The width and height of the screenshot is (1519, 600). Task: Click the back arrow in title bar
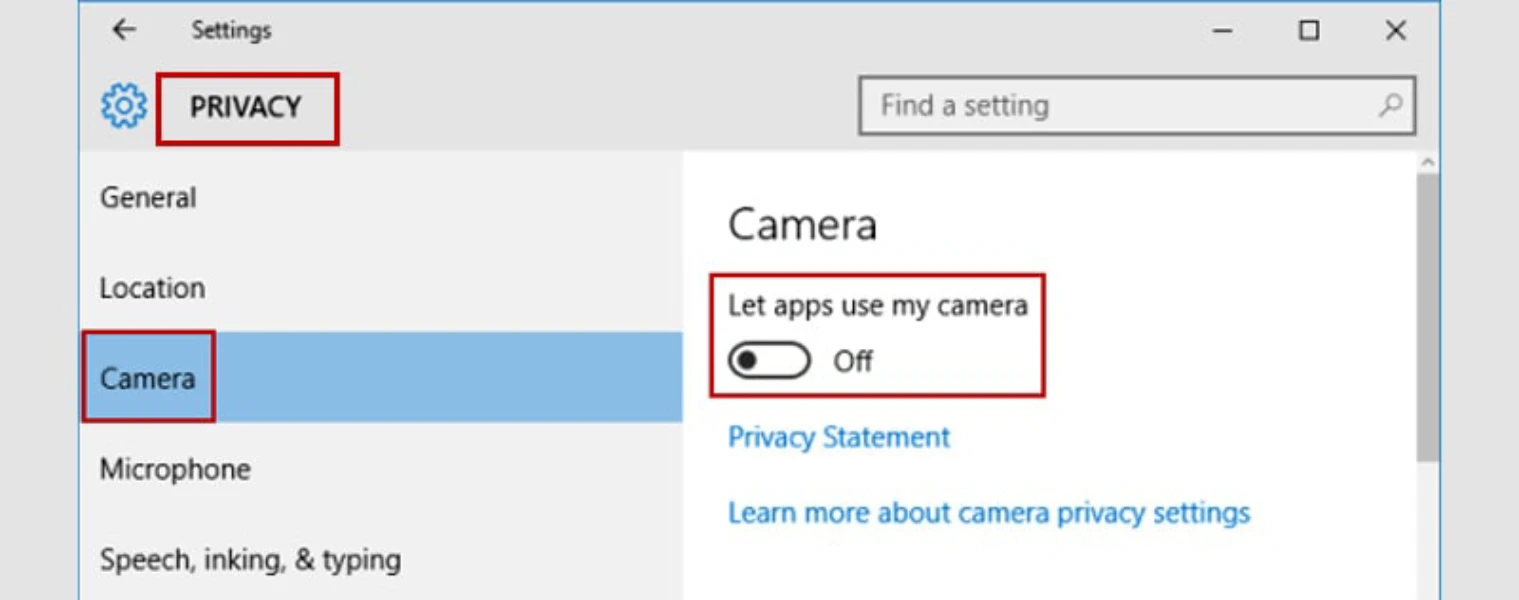point(124,30)
